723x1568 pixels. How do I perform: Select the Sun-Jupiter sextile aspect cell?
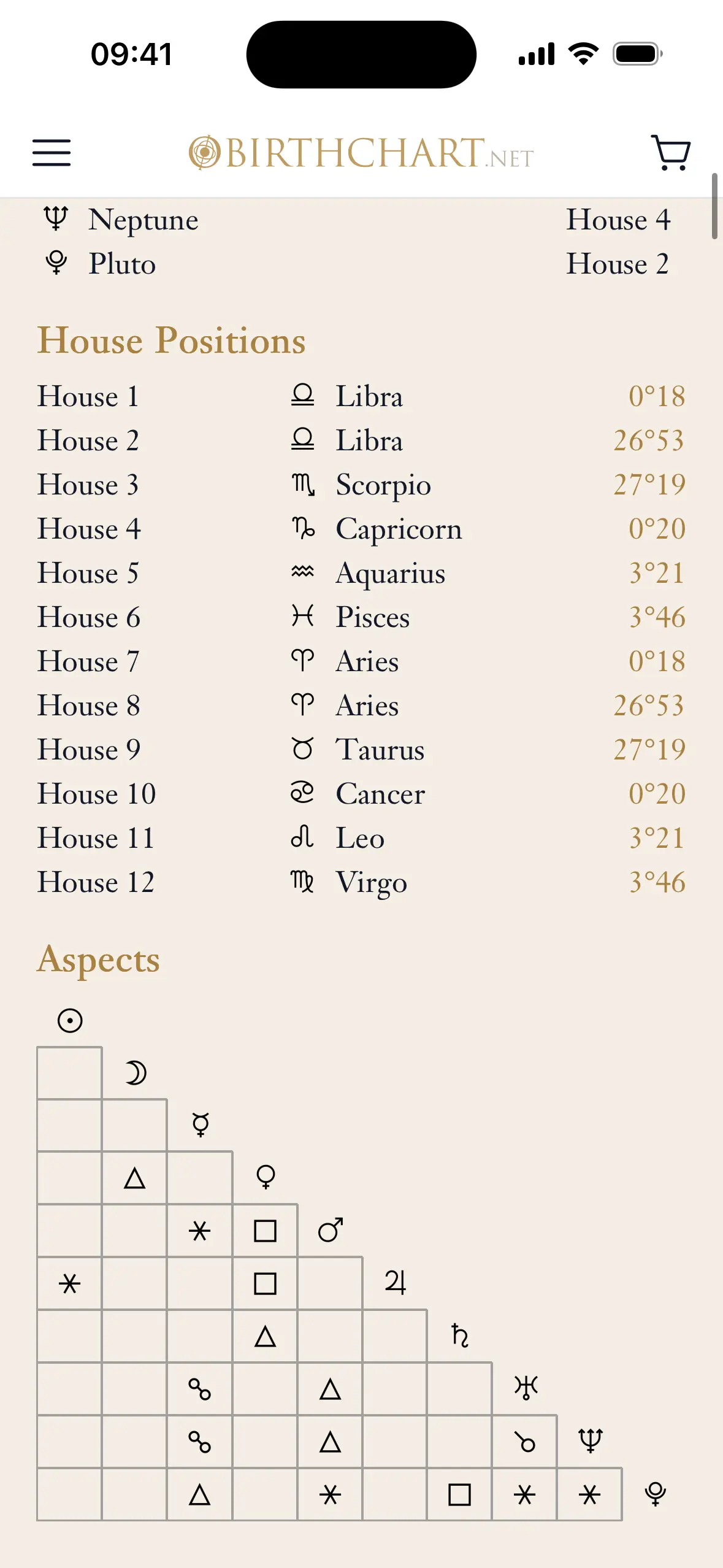coord(70,1283)
